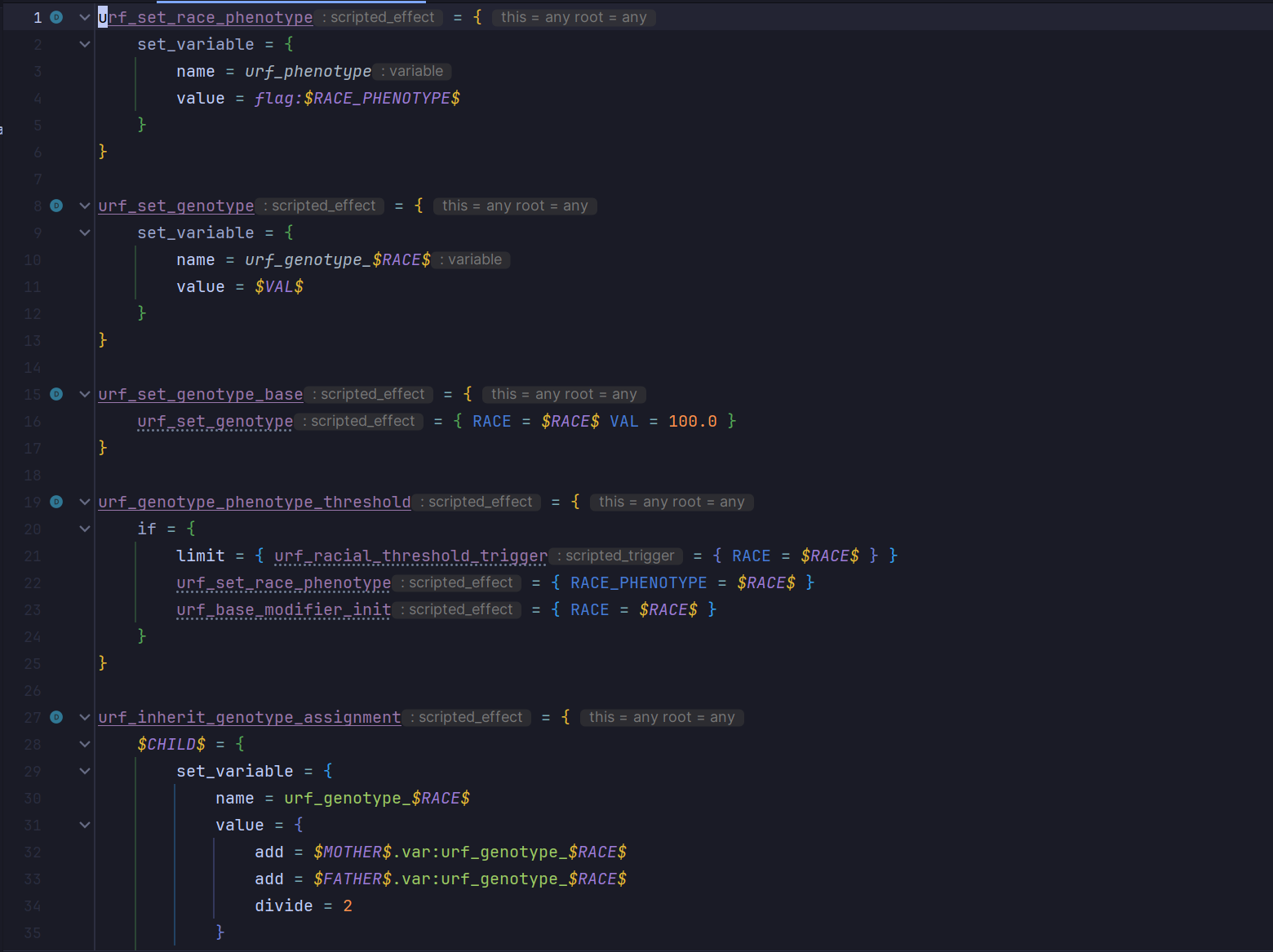Click $FATHER$.var:urf_genotype_$RACE$ expression

pyautogui.click(x=470, y=879)
